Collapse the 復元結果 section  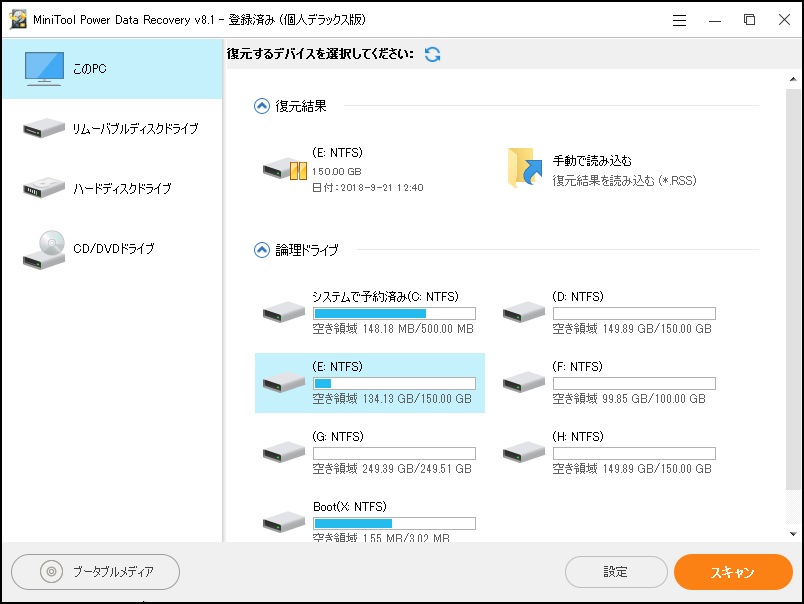click(262, 107)
